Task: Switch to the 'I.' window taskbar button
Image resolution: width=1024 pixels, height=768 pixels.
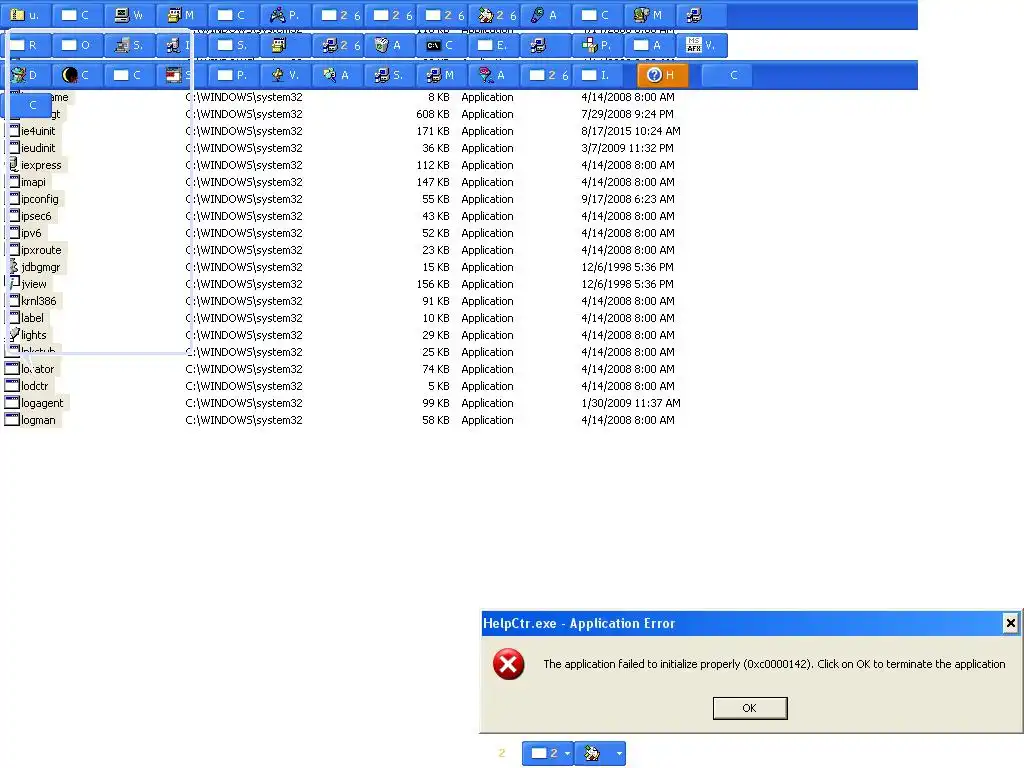Action: (x=597, y=75)
